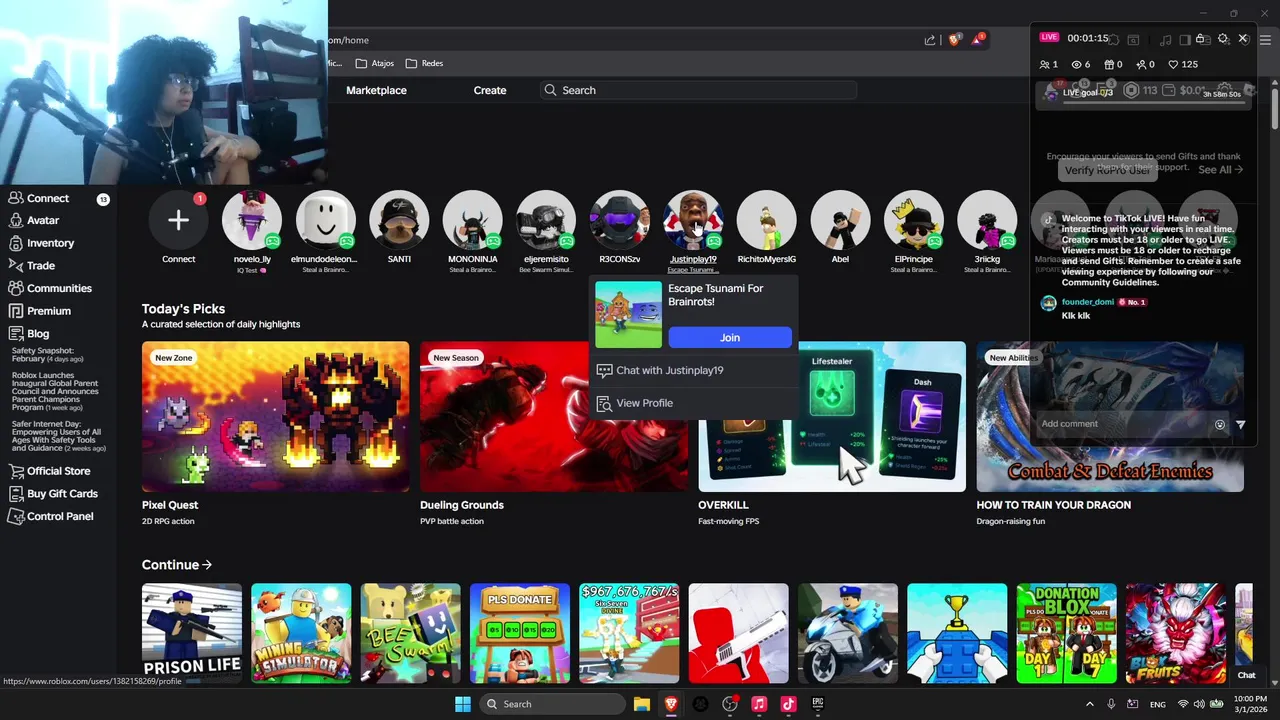Open the Redes bookmarks folder
The image size is (1280, 720).
coord(425,63)
